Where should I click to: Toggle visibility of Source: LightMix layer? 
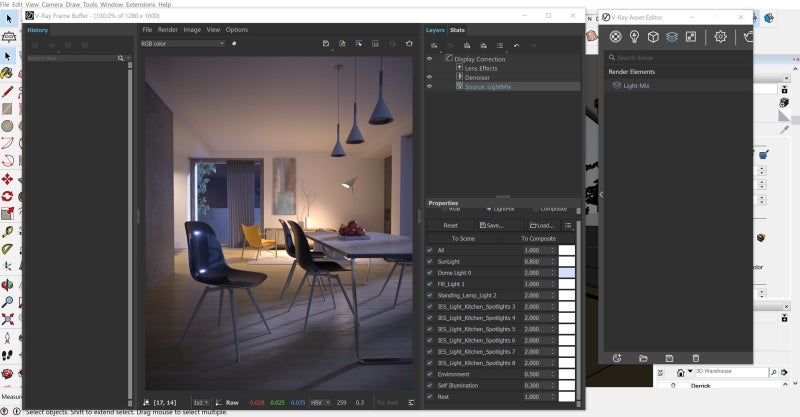[429, 86]
